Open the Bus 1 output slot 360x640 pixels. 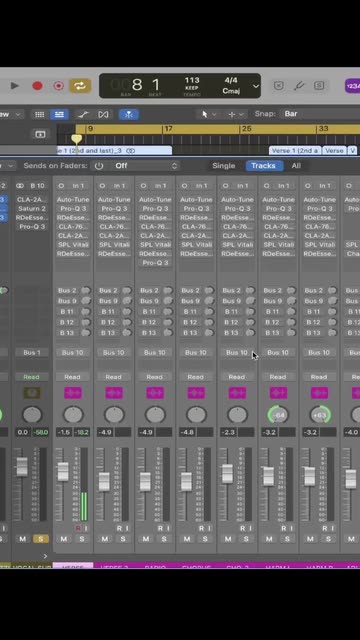pos(32,352)
